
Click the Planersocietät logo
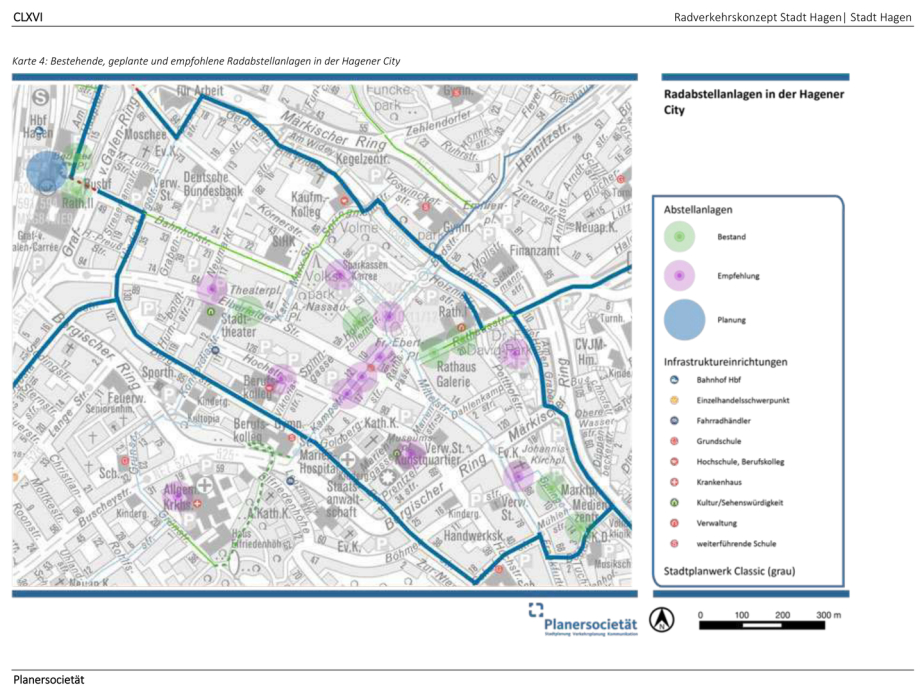click(x=583, y=619)
